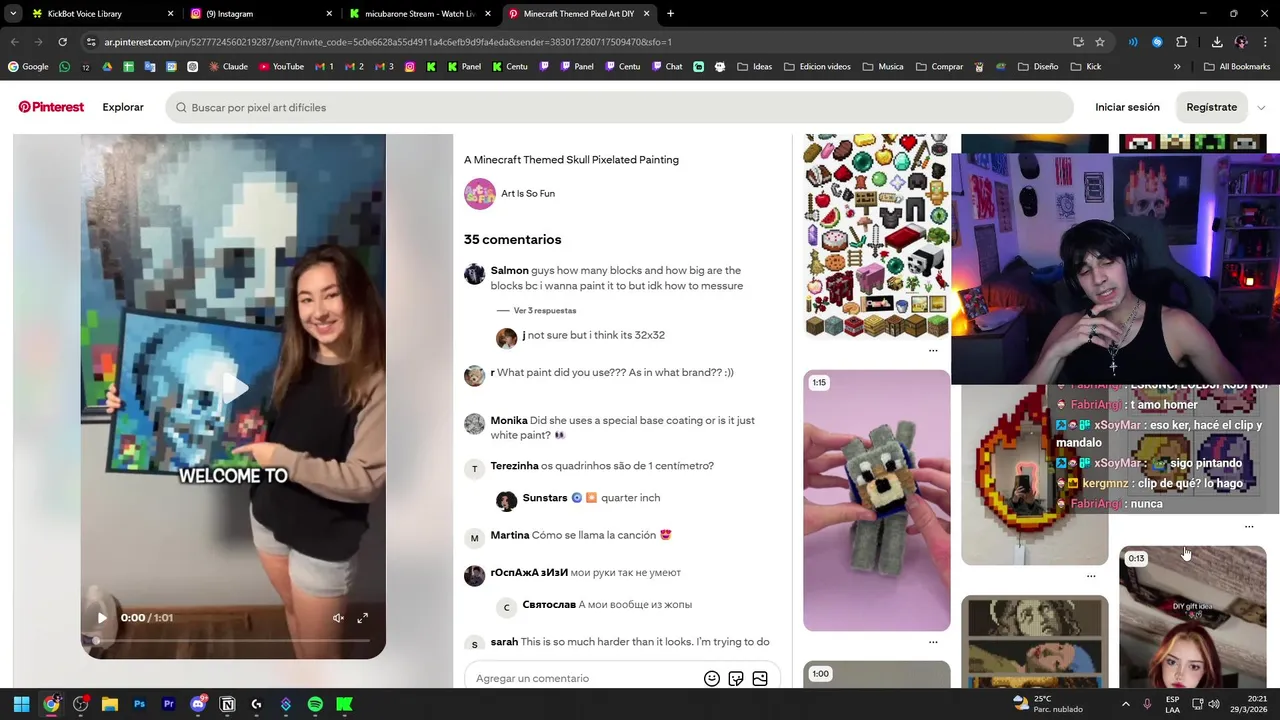1280x720 pixels.
Task: Click the Regístrate button
Action: 1211,107
